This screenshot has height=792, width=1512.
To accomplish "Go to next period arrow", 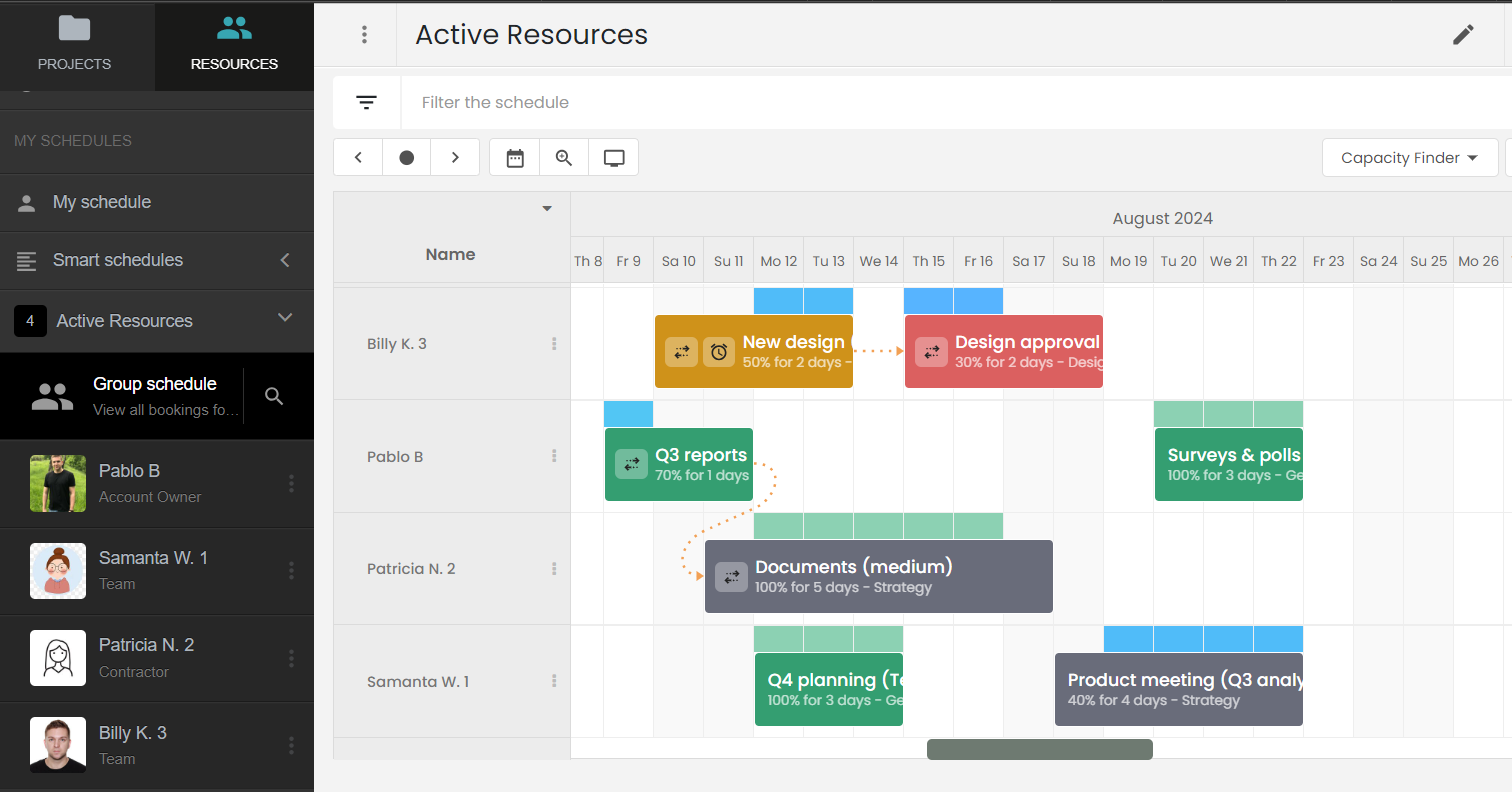I will 455,158.
